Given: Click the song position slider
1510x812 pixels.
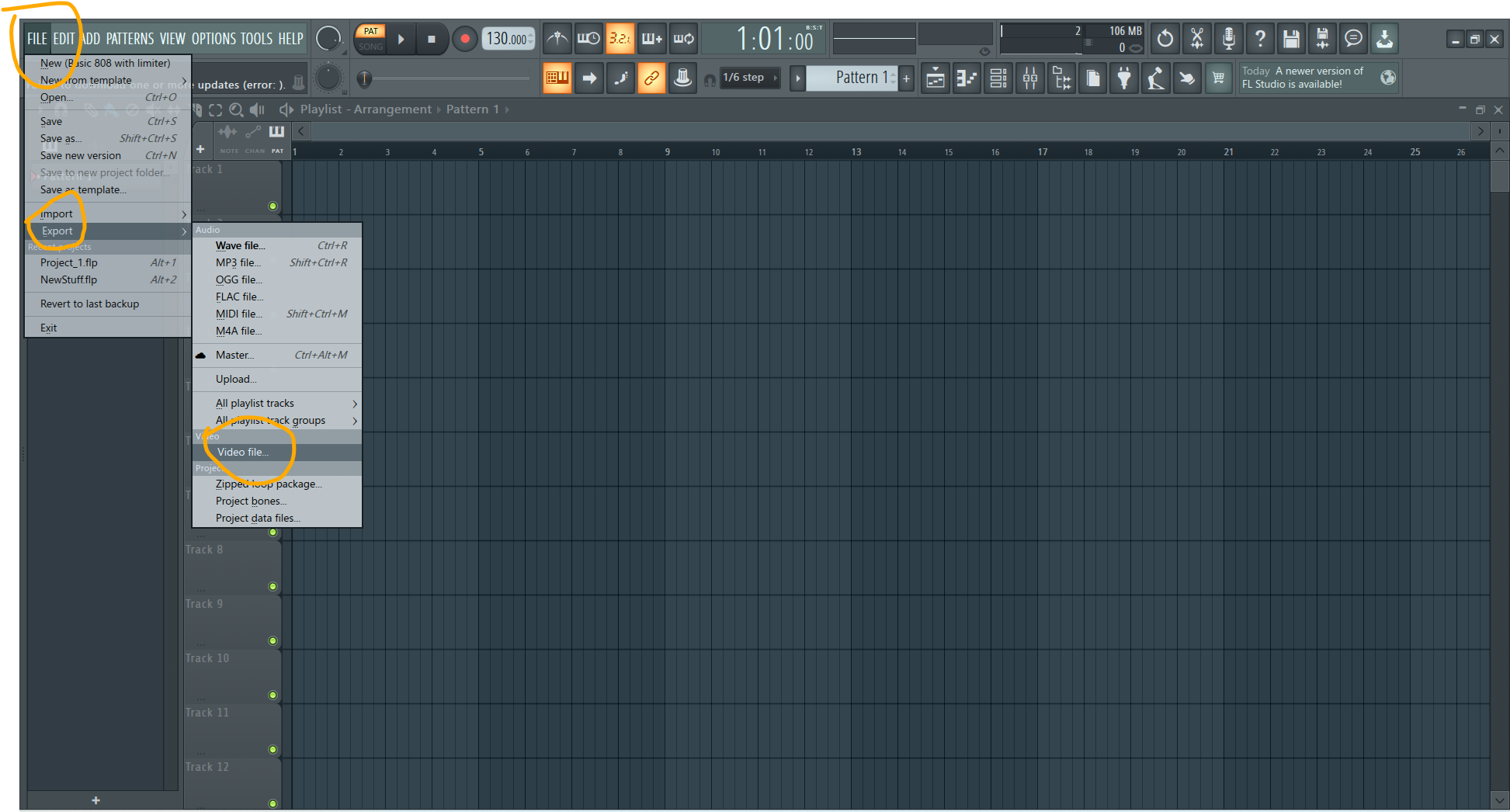Looking at the screenshot, I should pyautogui.click(x=443, y=78).
